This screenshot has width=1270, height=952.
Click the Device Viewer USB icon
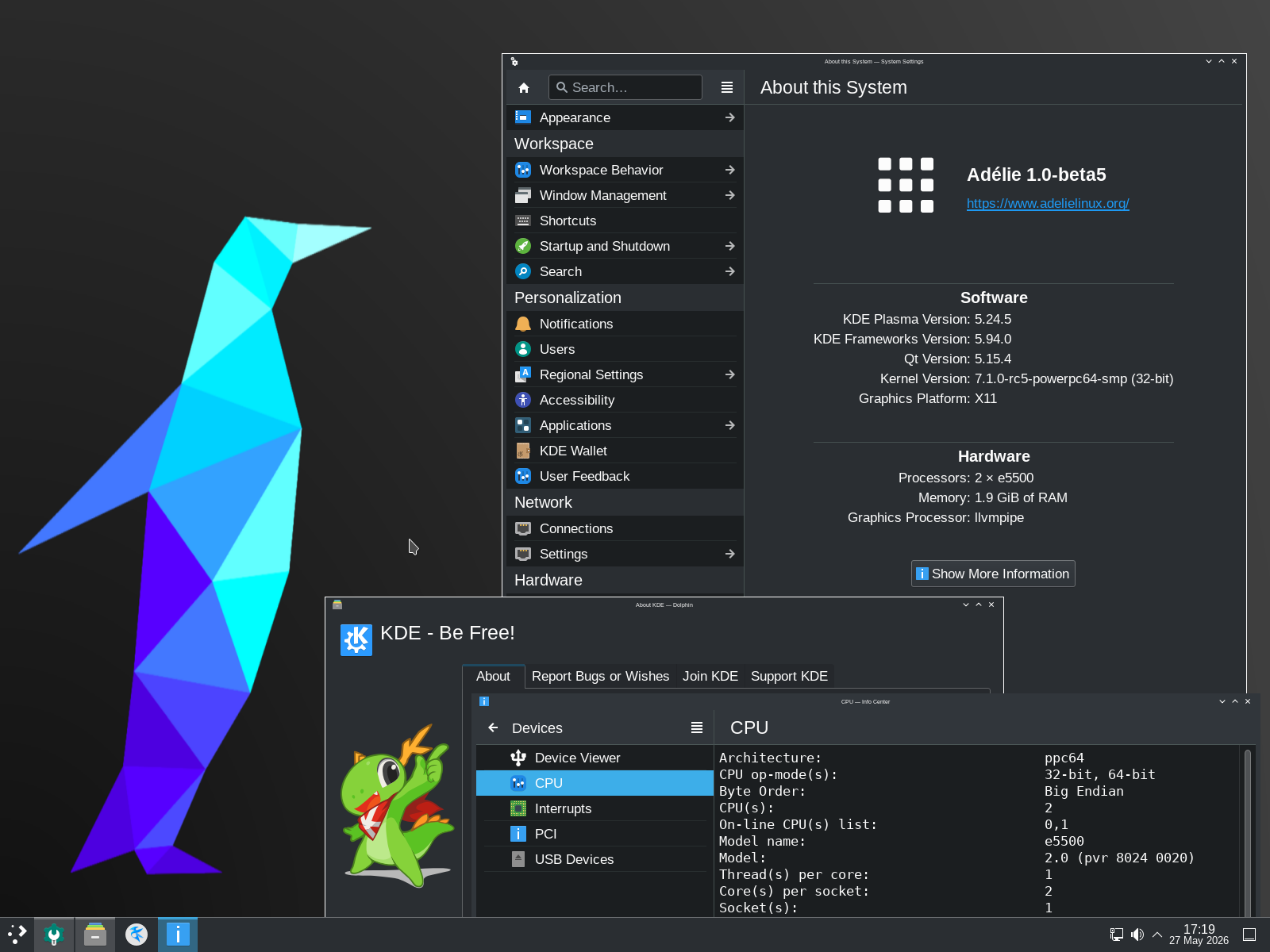point(518,758)
